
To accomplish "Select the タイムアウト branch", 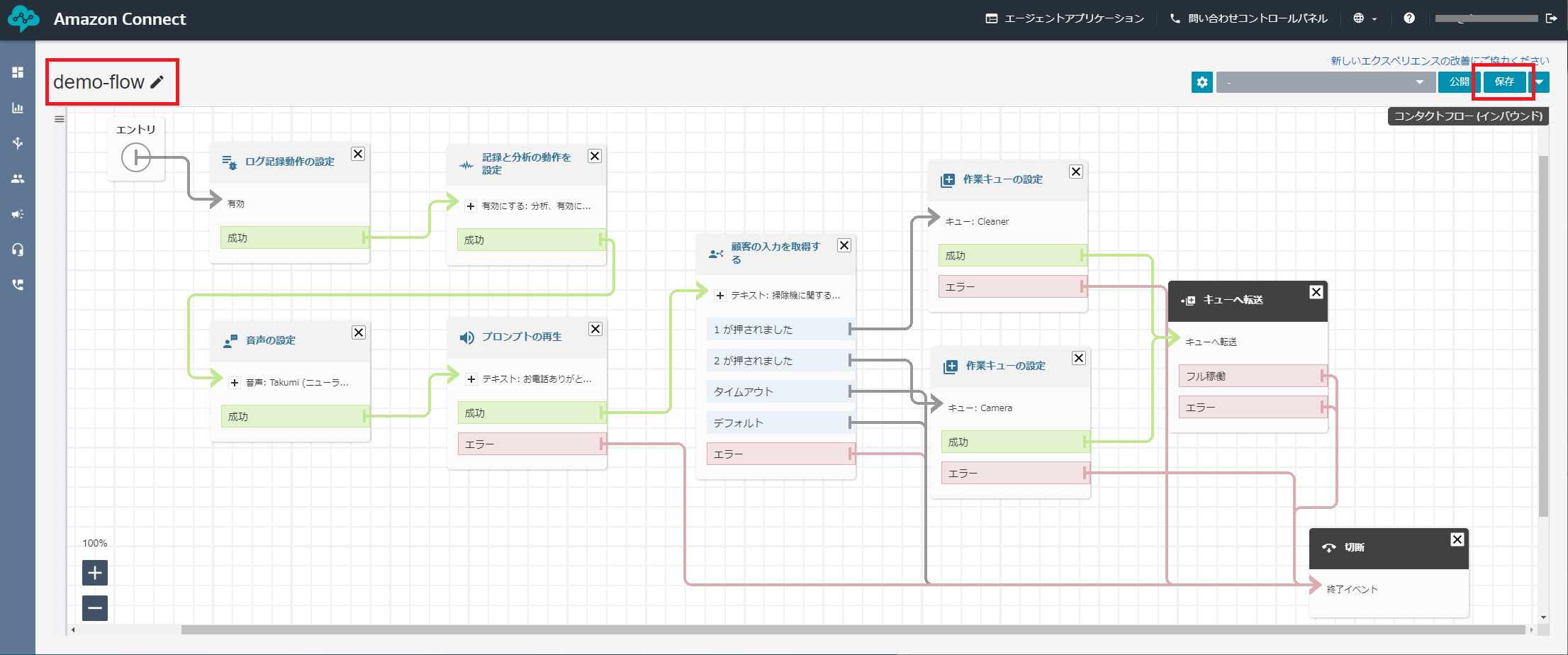I will (x=780, y=392).
